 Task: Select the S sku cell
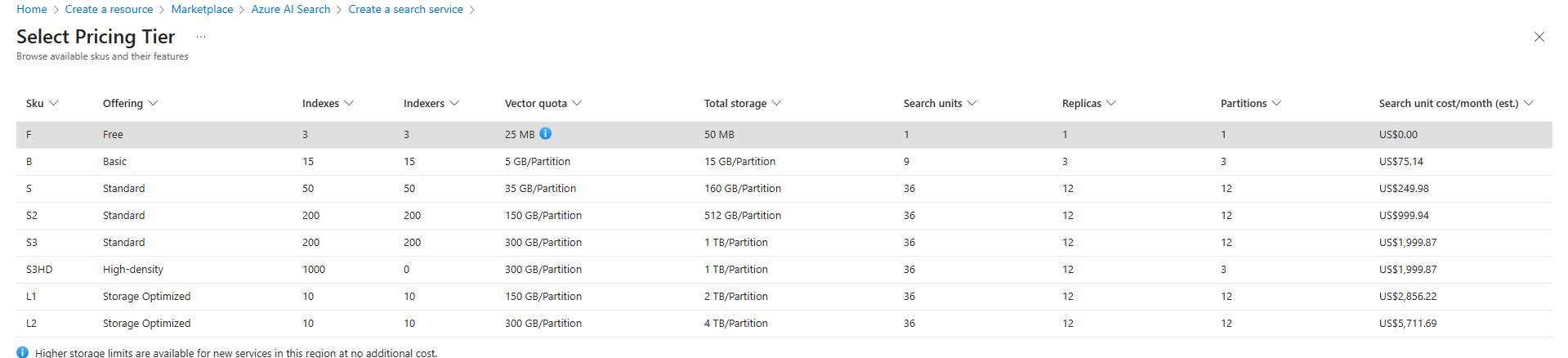tap(29, 189)
